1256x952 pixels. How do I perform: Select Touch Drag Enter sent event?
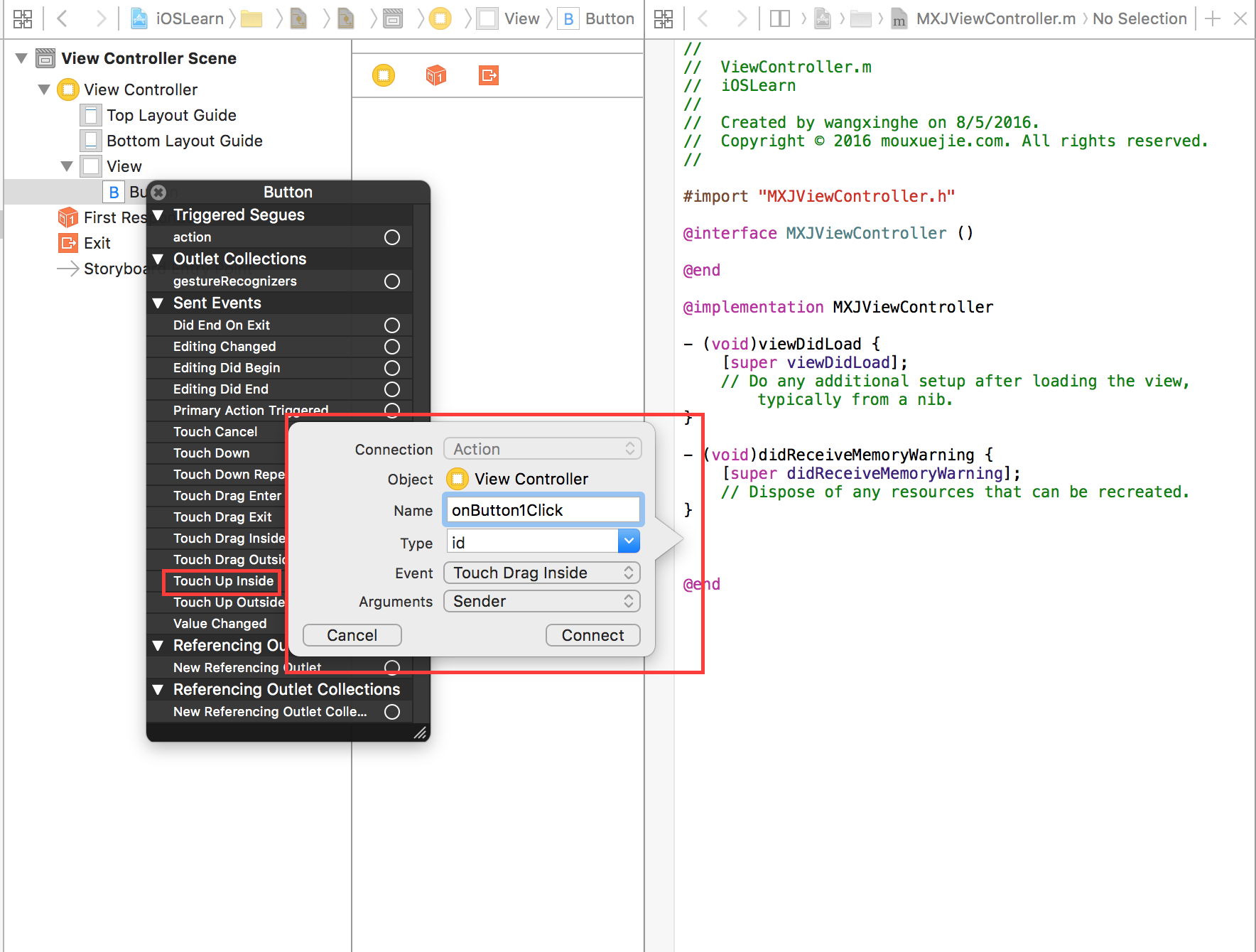(227, 496)
